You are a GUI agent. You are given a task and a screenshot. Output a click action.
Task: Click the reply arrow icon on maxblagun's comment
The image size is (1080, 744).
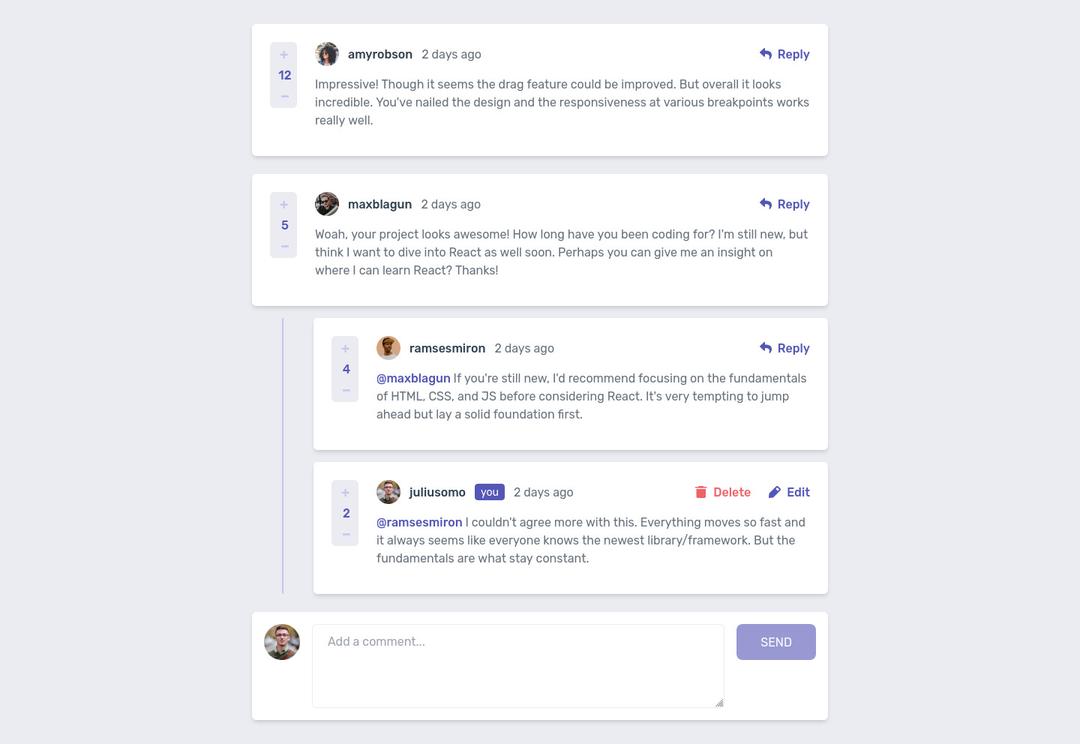click(x=765, y=203)
